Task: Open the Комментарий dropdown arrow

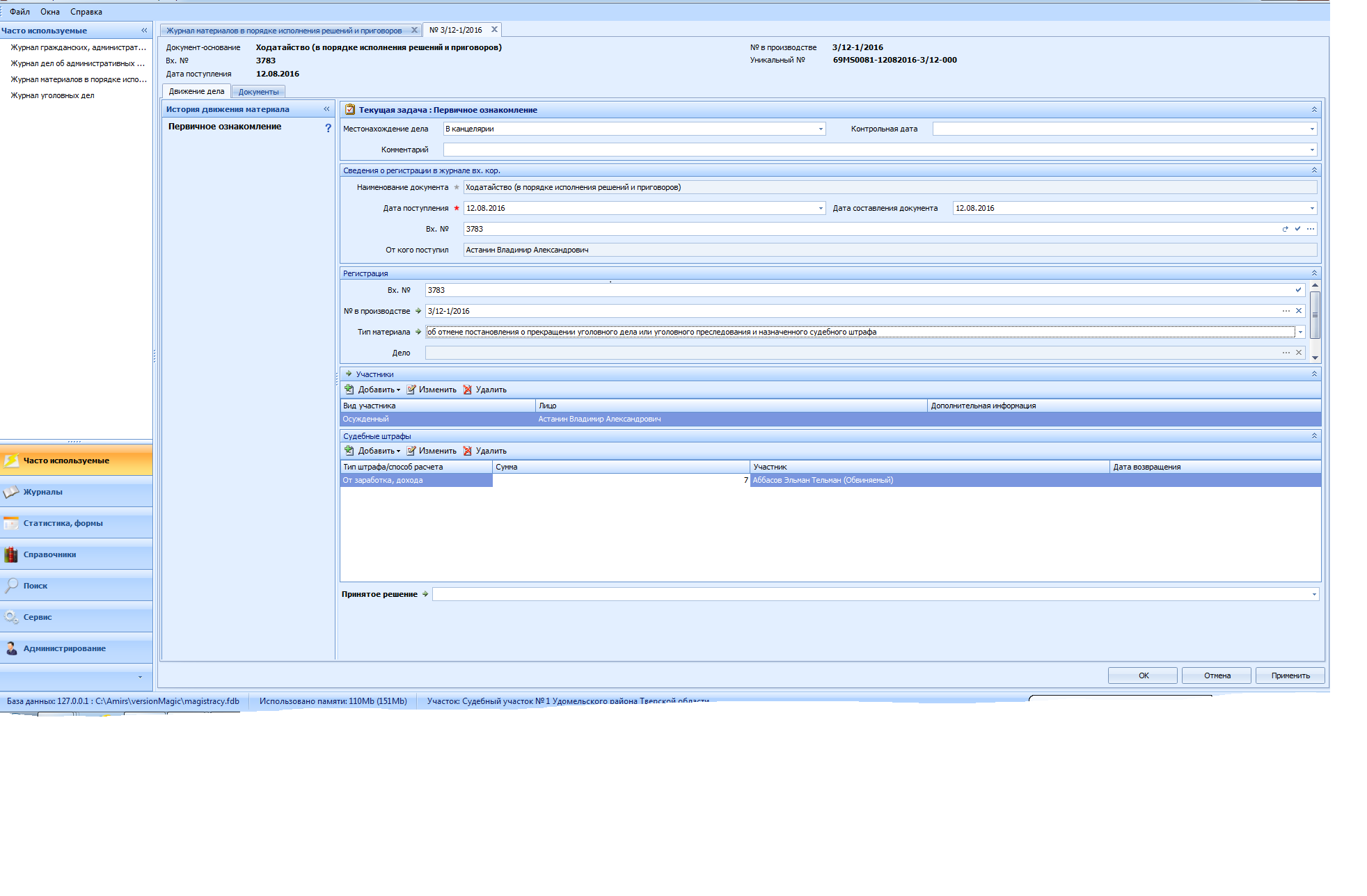Action: point(1312,150)
